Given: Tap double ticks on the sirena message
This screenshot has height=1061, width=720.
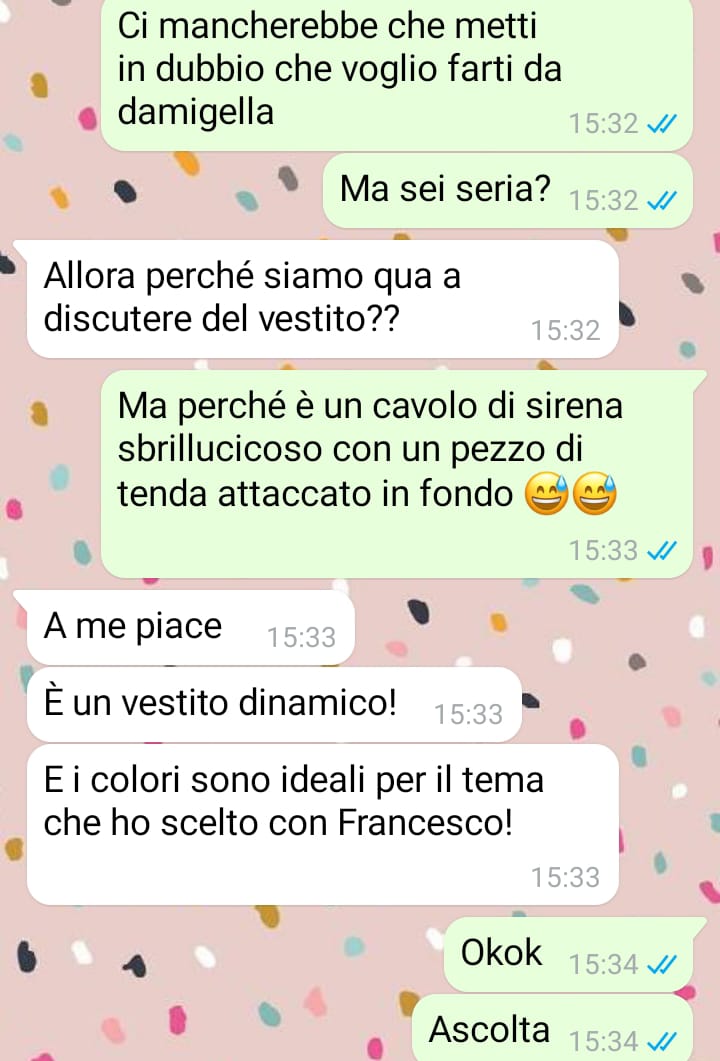Looking at the screenshot, I should 662,551.
